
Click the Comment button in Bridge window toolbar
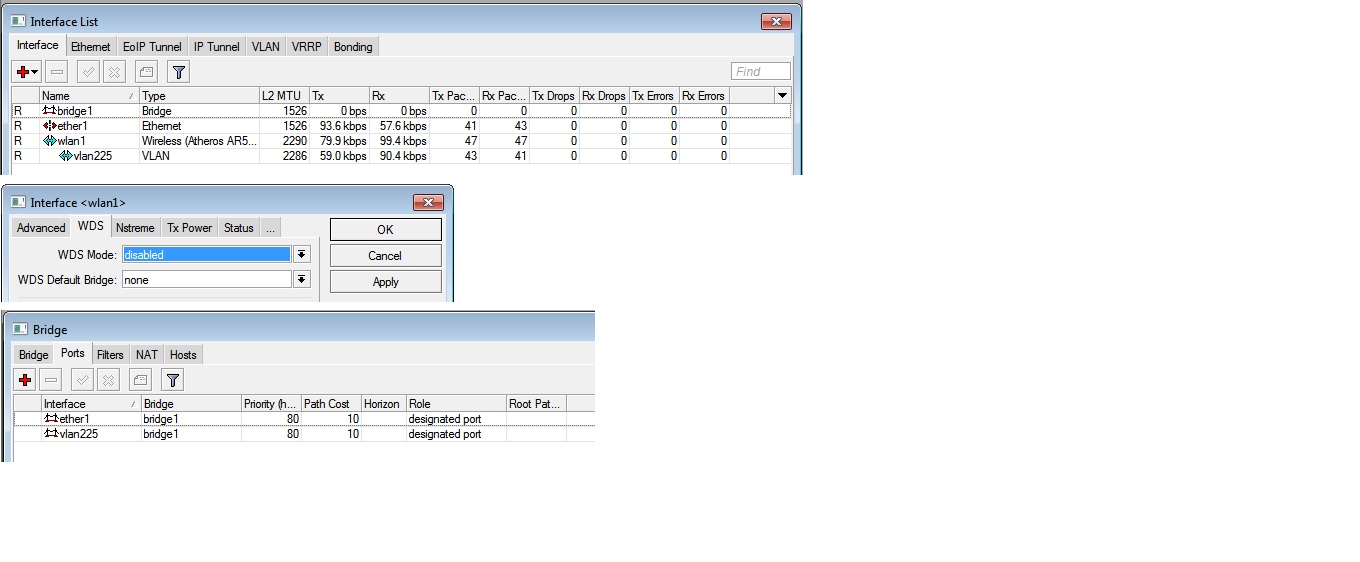pos(141,380)
